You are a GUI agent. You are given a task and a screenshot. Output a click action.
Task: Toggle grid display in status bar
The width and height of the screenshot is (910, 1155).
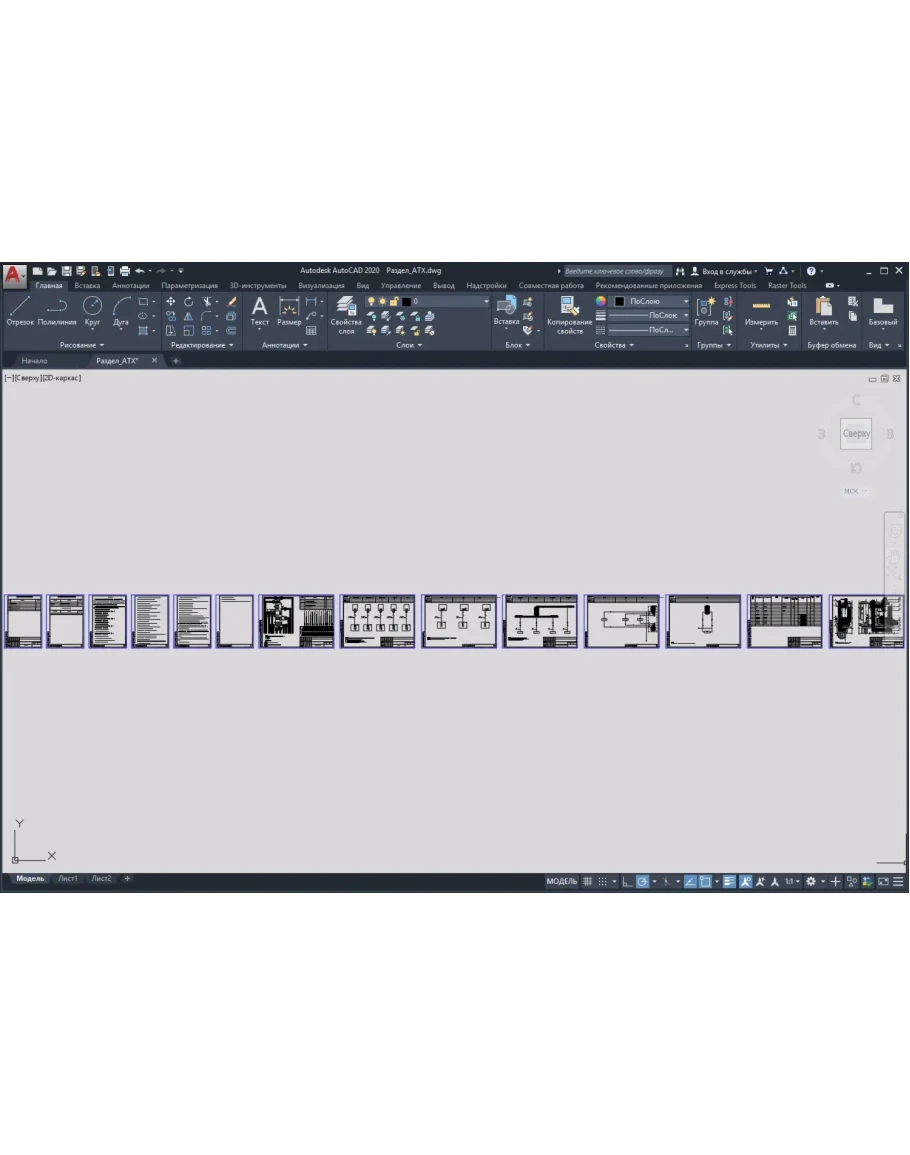tap(588, 881)
